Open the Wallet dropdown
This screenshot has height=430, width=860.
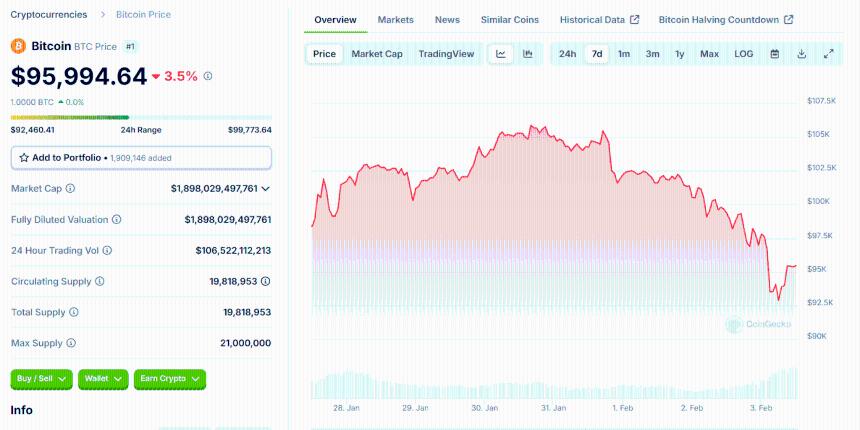pos(103,379)
